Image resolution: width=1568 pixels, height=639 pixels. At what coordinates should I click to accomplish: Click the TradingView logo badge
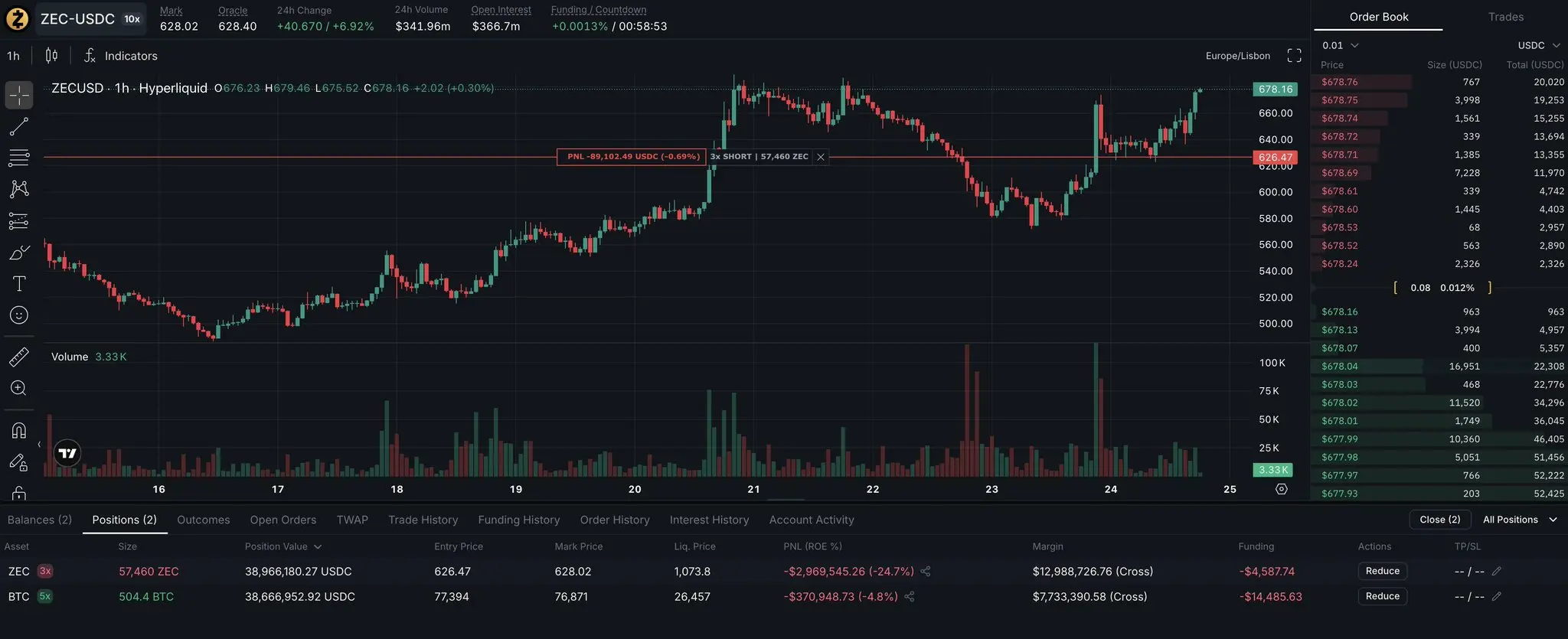[x=68, y=453]
